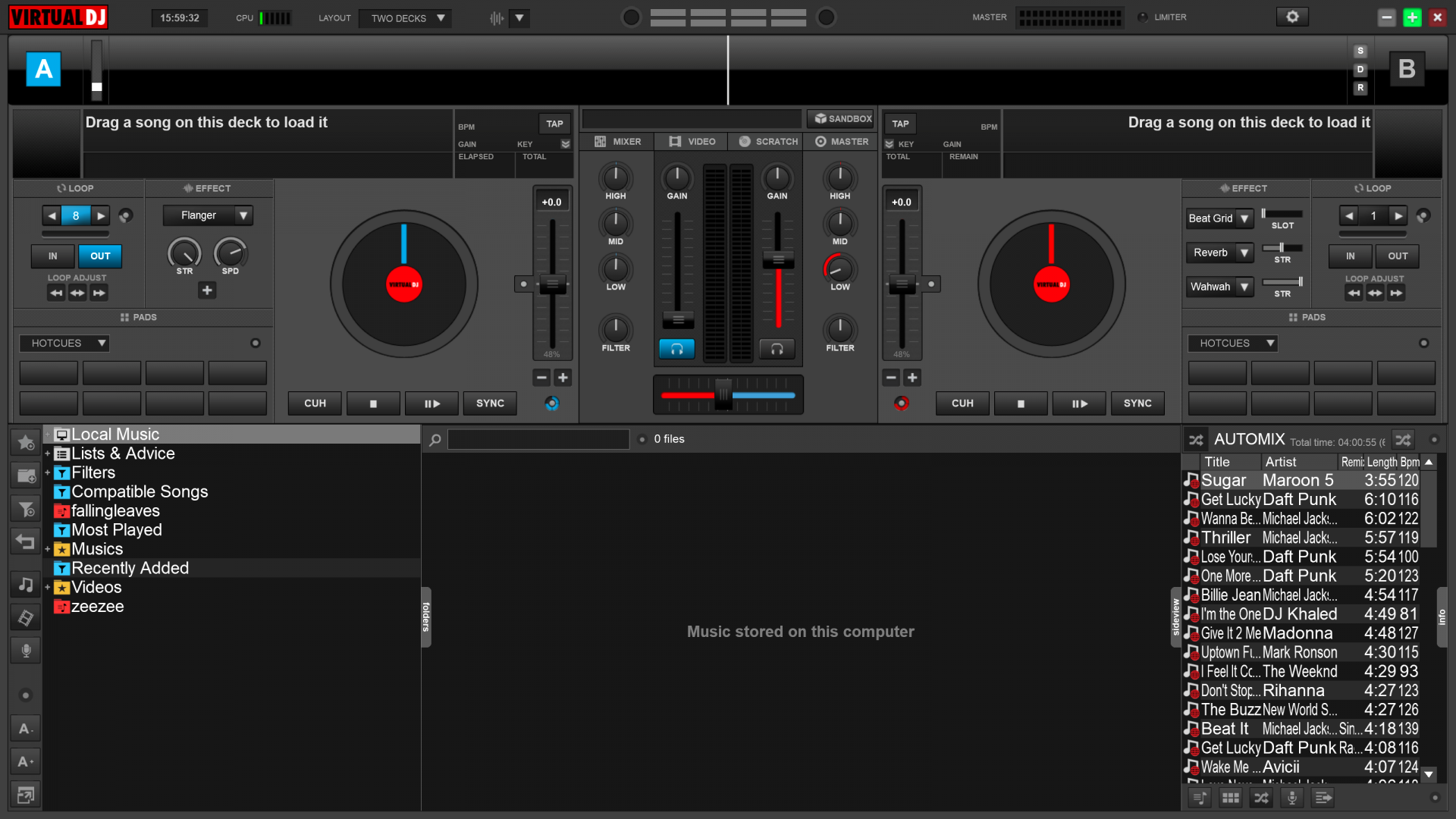1456x819 pixels.
Task: Click the waveform display icon in top bar
Action: click(x=497, y=18)
